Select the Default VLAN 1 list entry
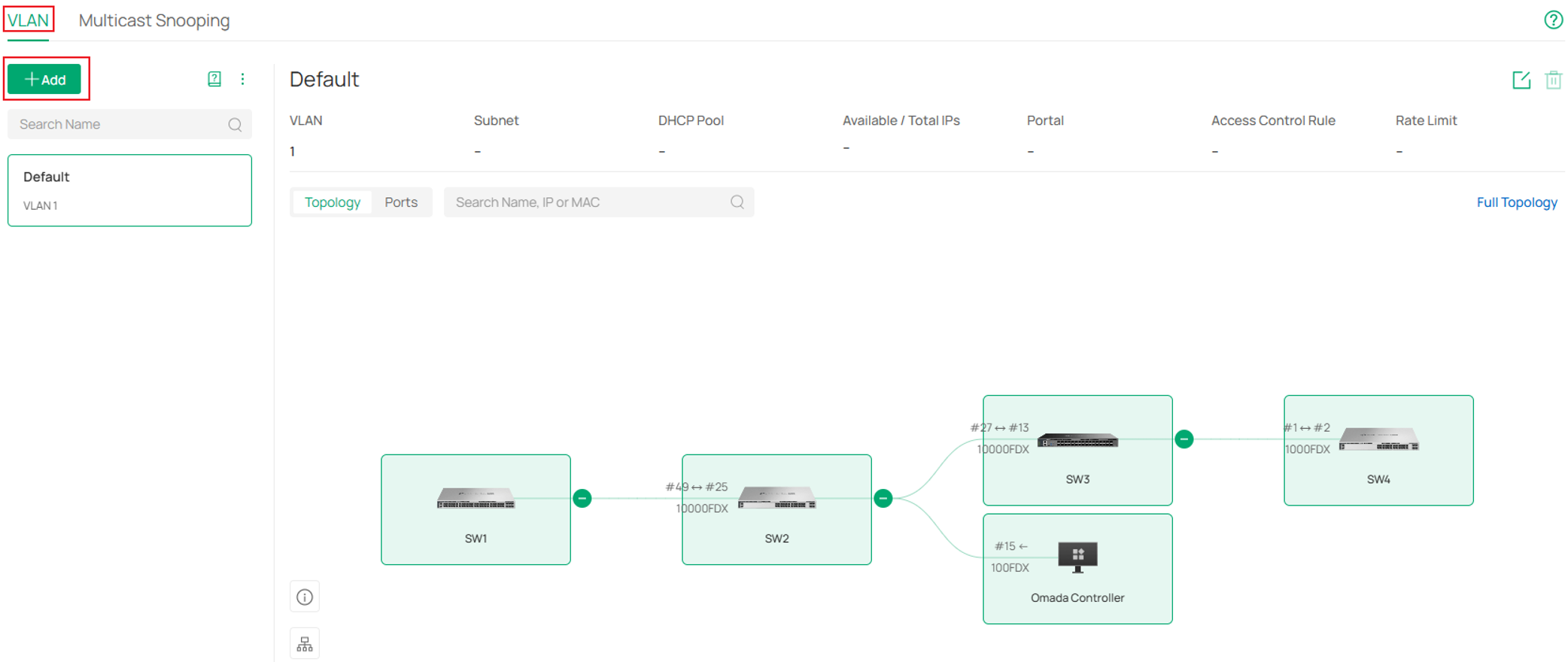The image size is (1568, 662). pyautogui.click(x=129, y=190)
